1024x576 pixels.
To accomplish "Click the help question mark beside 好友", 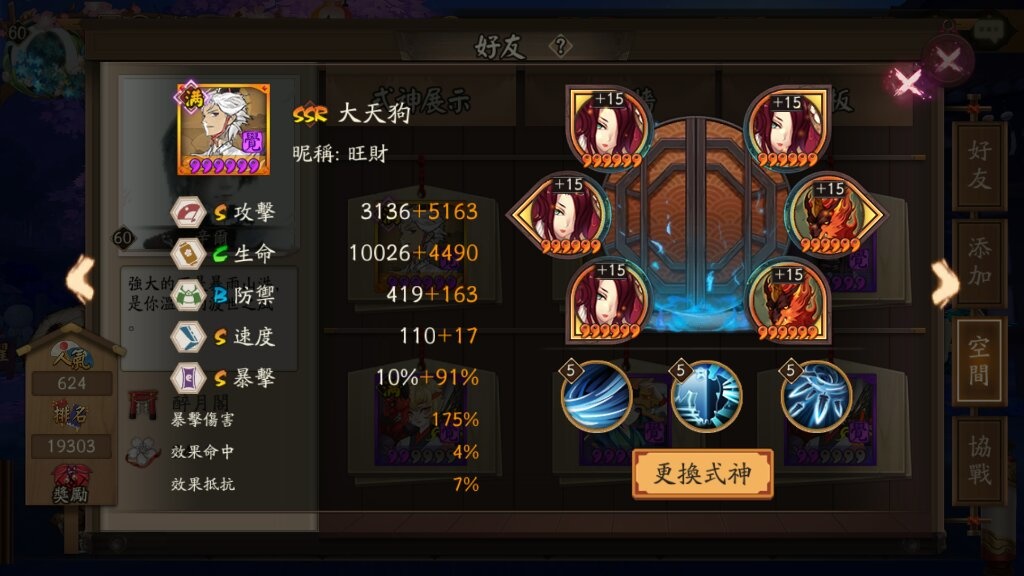I will pos(560,46).
